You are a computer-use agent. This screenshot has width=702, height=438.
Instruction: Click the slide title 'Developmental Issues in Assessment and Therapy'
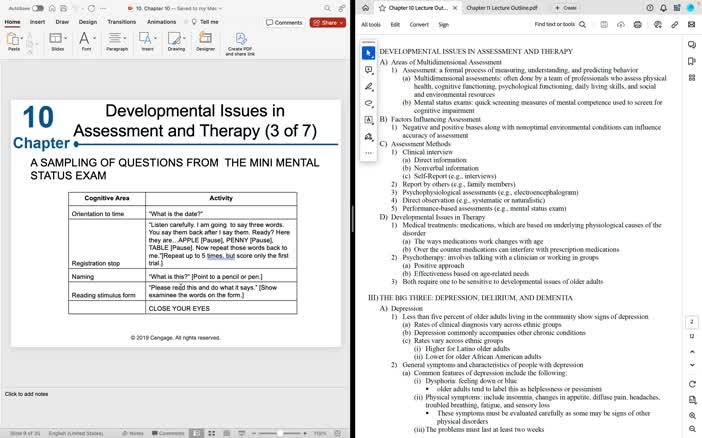pos(195,121)
